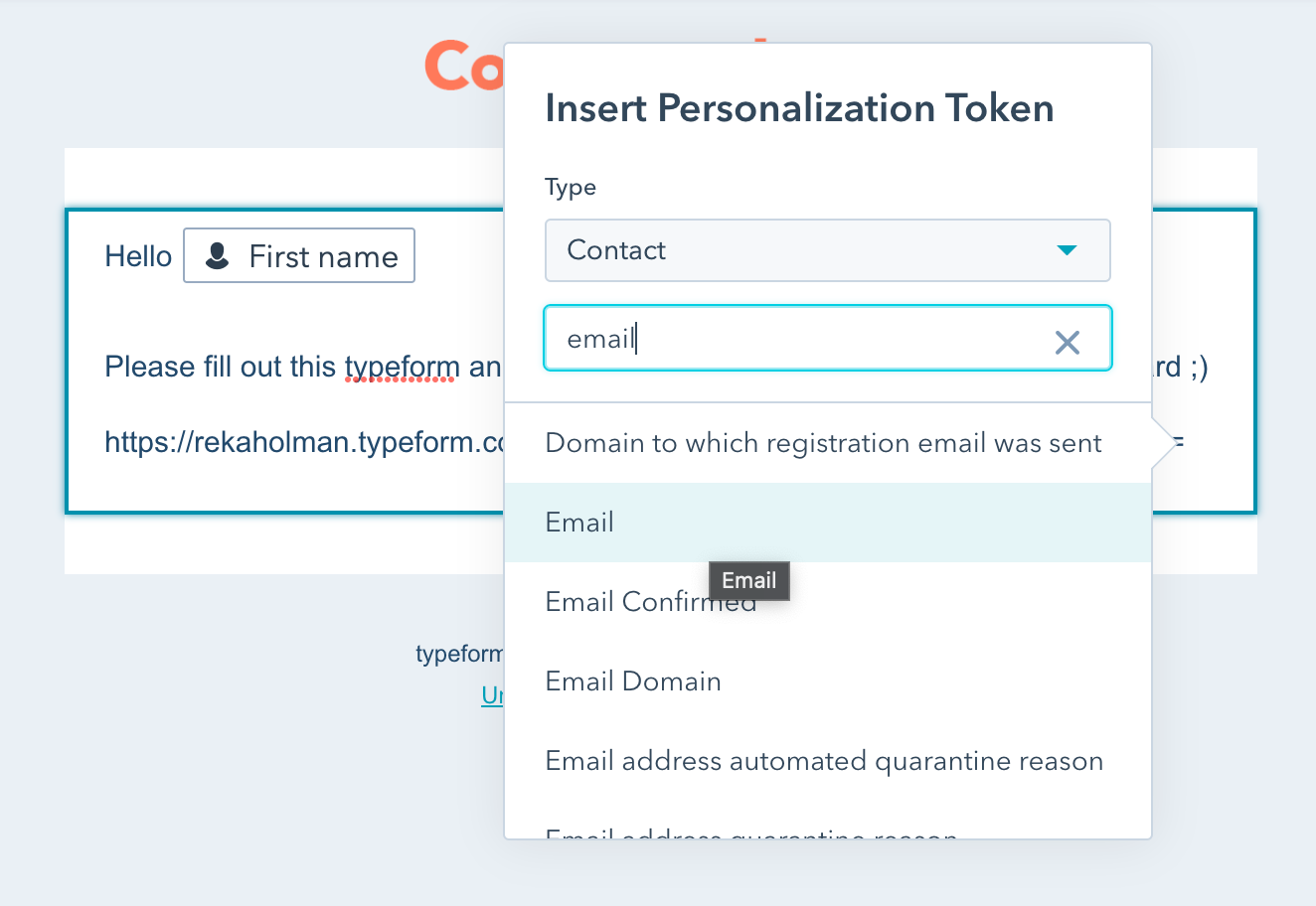1316x906 pixels.
Task: Open the Contact type dropdown
Action: coord(827,250)
